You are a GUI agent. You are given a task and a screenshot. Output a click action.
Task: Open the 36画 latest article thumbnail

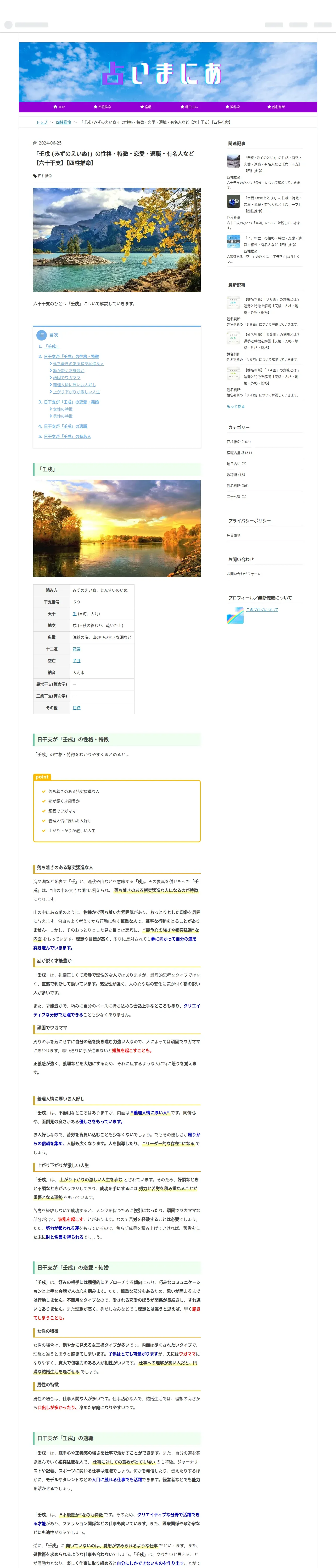click(x=234, y=303)
